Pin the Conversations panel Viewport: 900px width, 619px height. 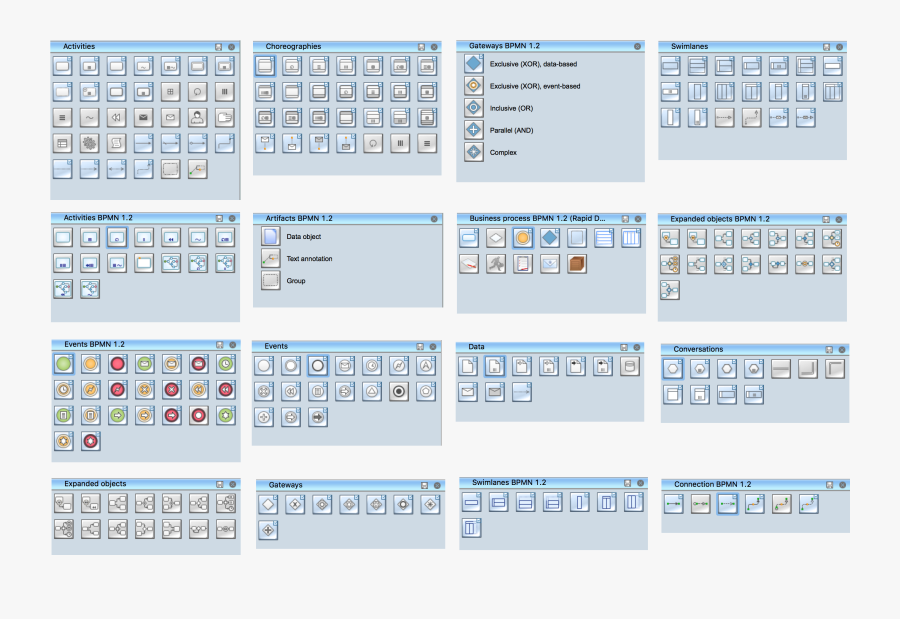[829, 348]
